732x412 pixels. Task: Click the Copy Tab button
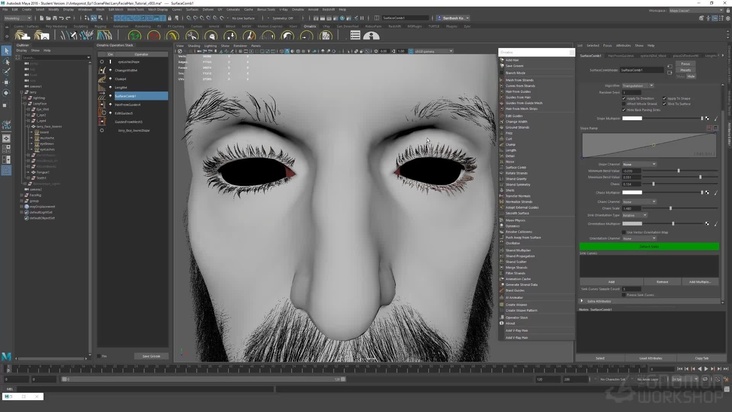point(701,357)
